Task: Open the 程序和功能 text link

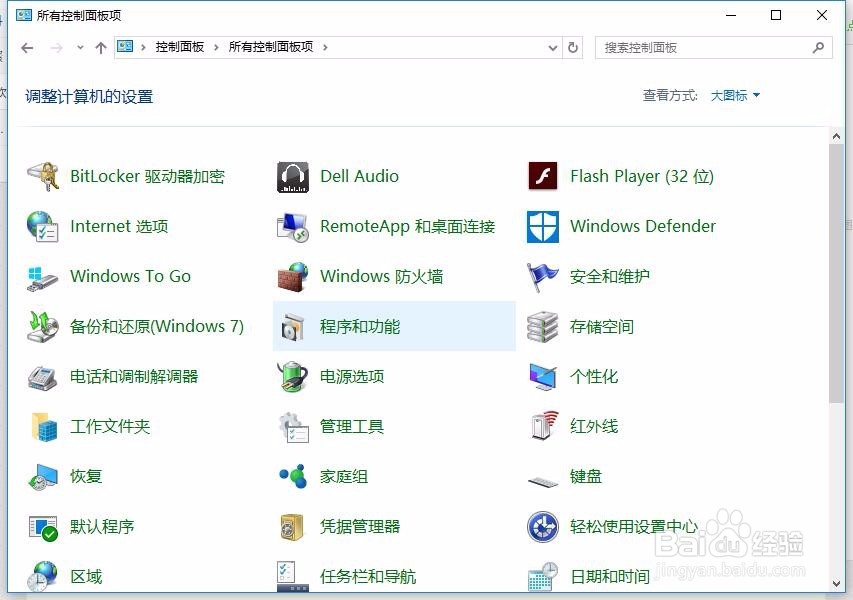Action: point(360,326)
